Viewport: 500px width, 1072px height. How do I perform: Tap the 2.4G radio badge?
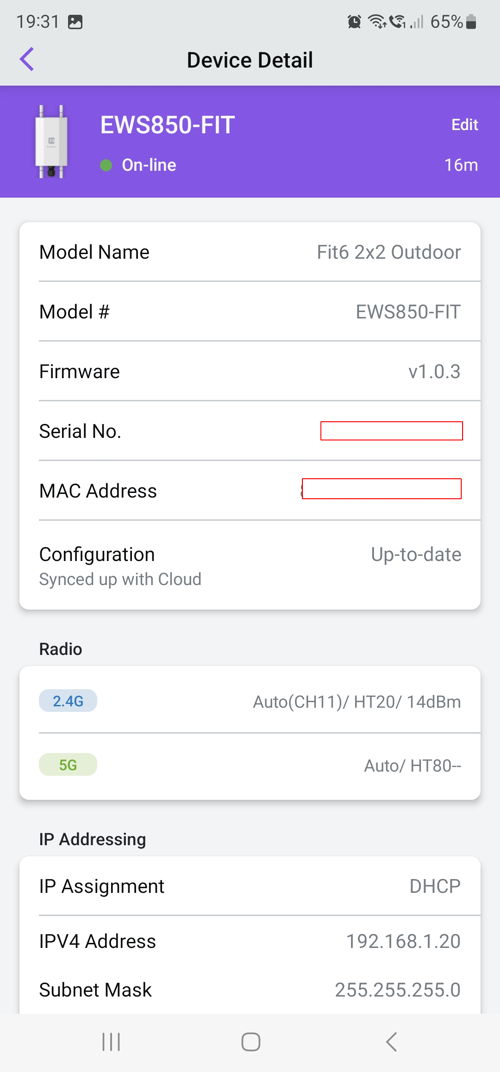[x=68, y=701]
